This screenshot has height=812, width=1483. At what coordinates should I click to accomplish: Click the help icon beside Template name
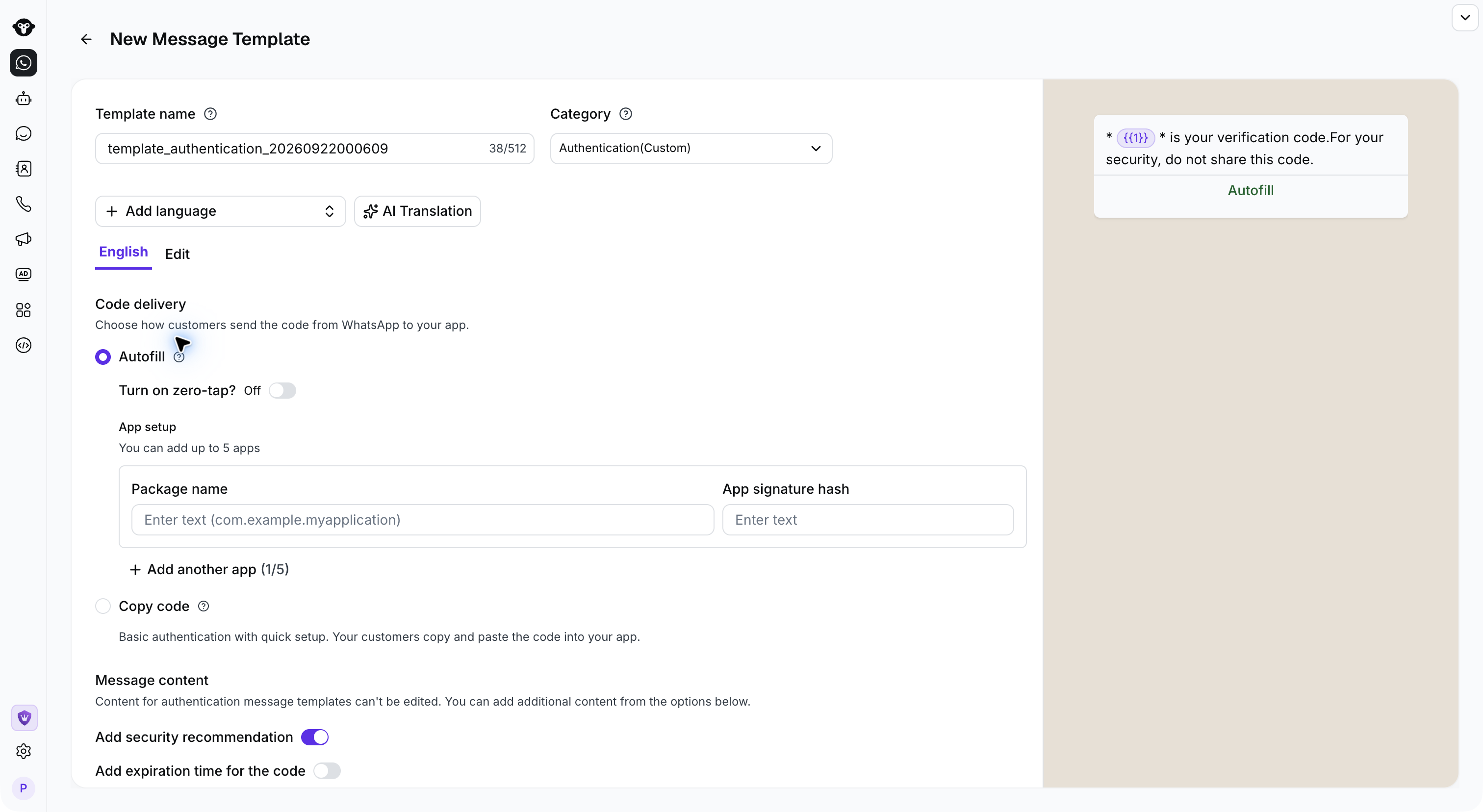coord(211,114)
